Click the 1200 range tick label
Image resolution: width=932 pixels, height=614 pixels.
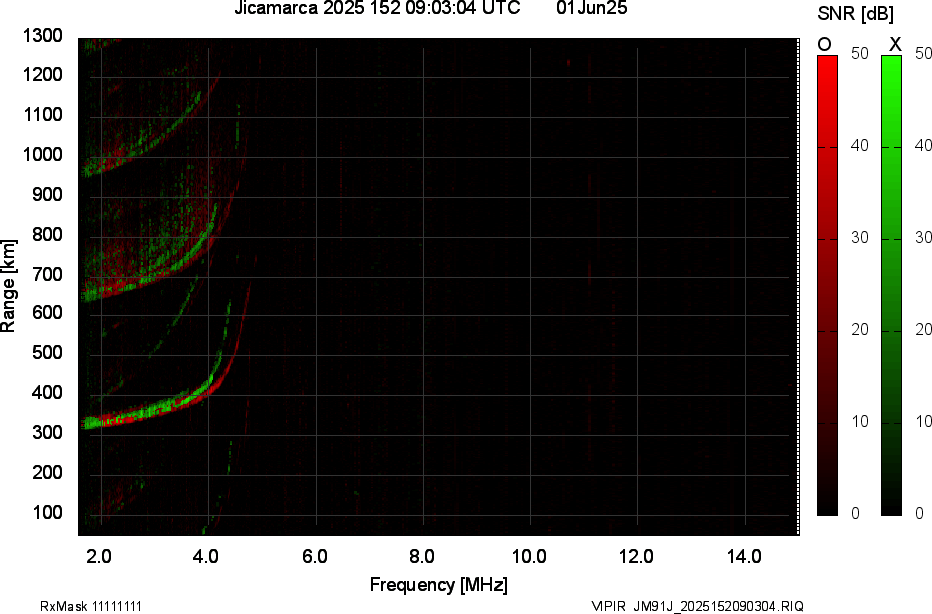(x=43, y=75)
